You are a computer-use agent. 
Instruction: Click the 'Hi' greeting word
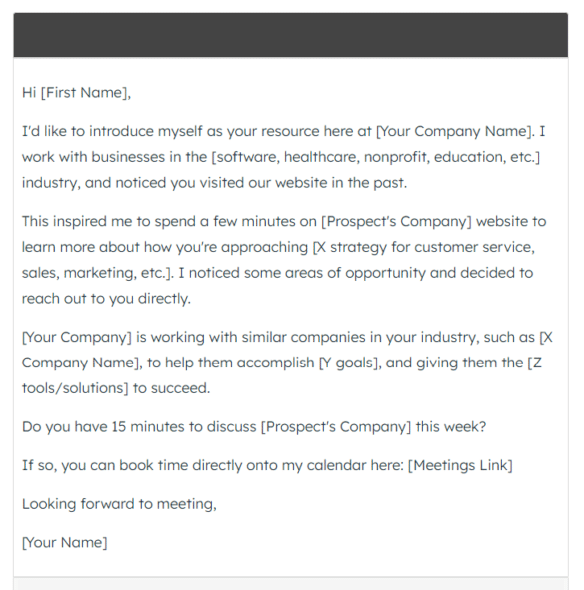click(x=29, y=93)
